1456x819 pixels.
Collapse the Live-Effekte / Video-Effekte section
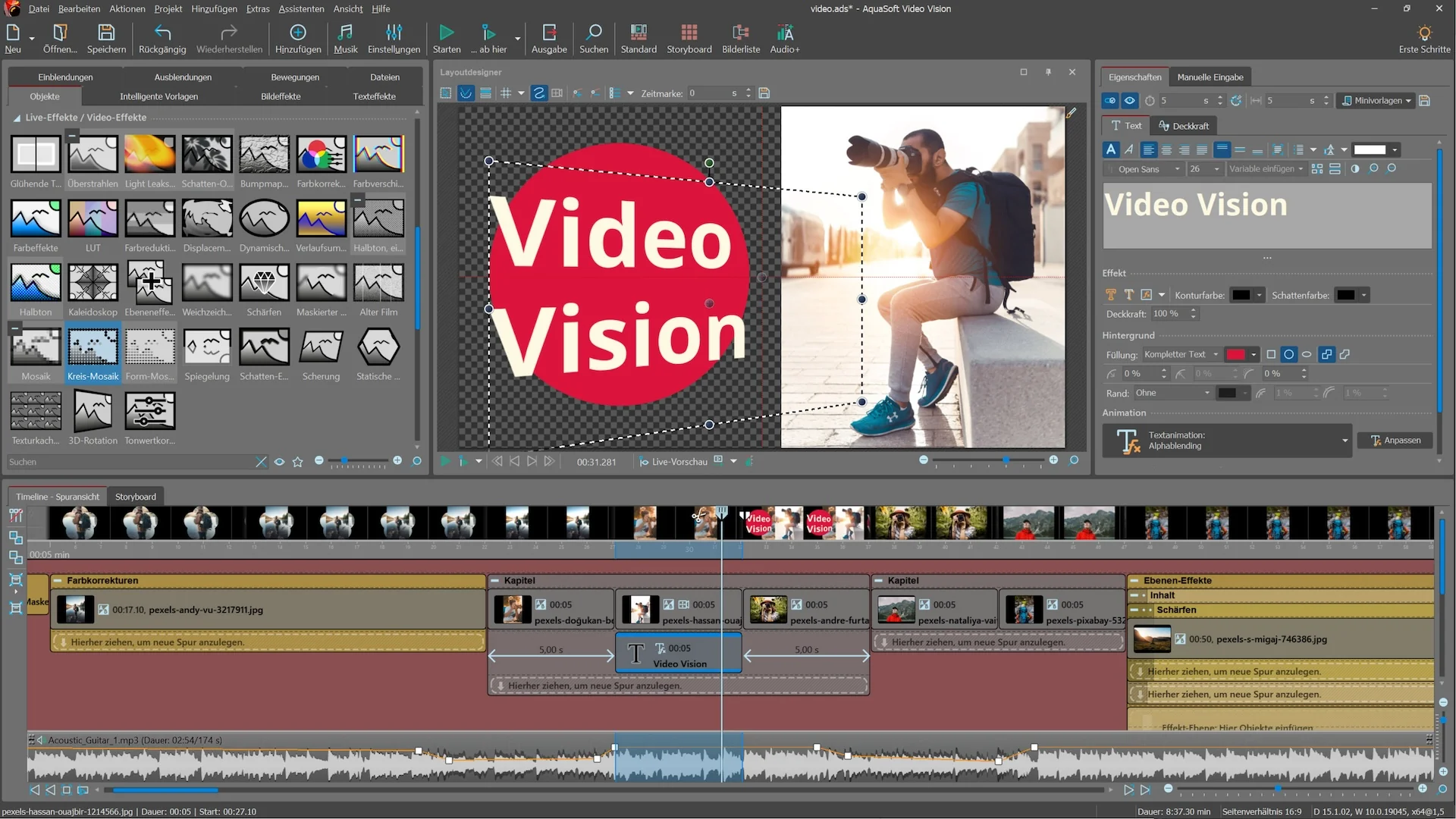pos(17,118)
